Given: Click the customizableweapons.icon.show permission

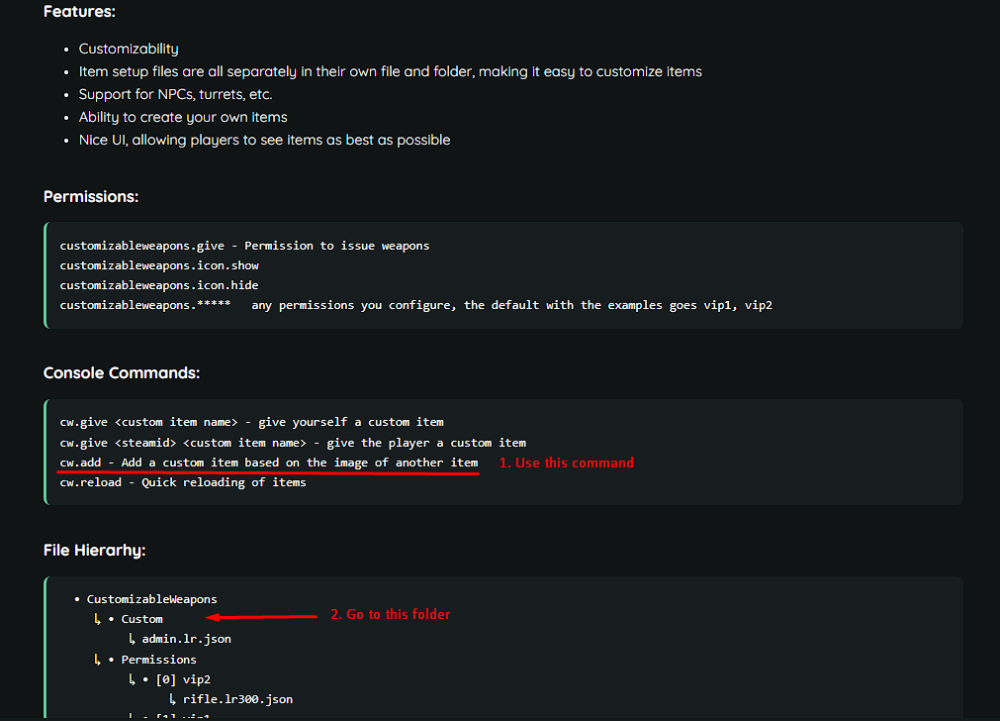Looking at the screenshot, I should [159, 266].
